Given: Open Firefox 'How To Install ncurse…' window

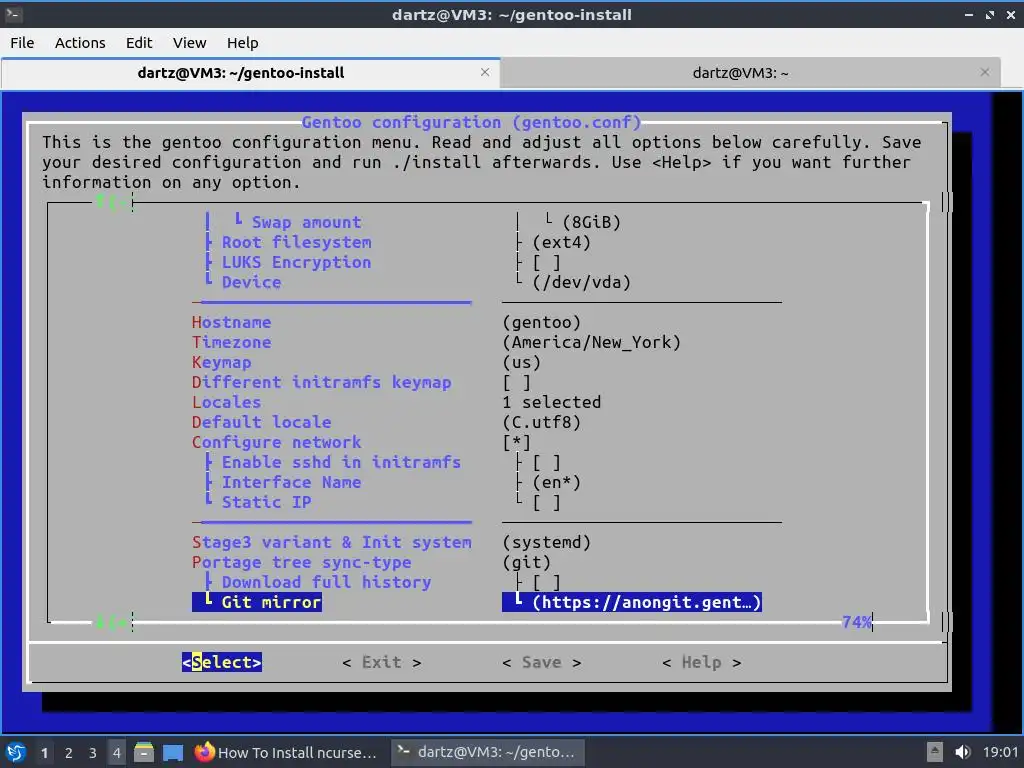Looking at the screenshot, I should coord(287,752).
